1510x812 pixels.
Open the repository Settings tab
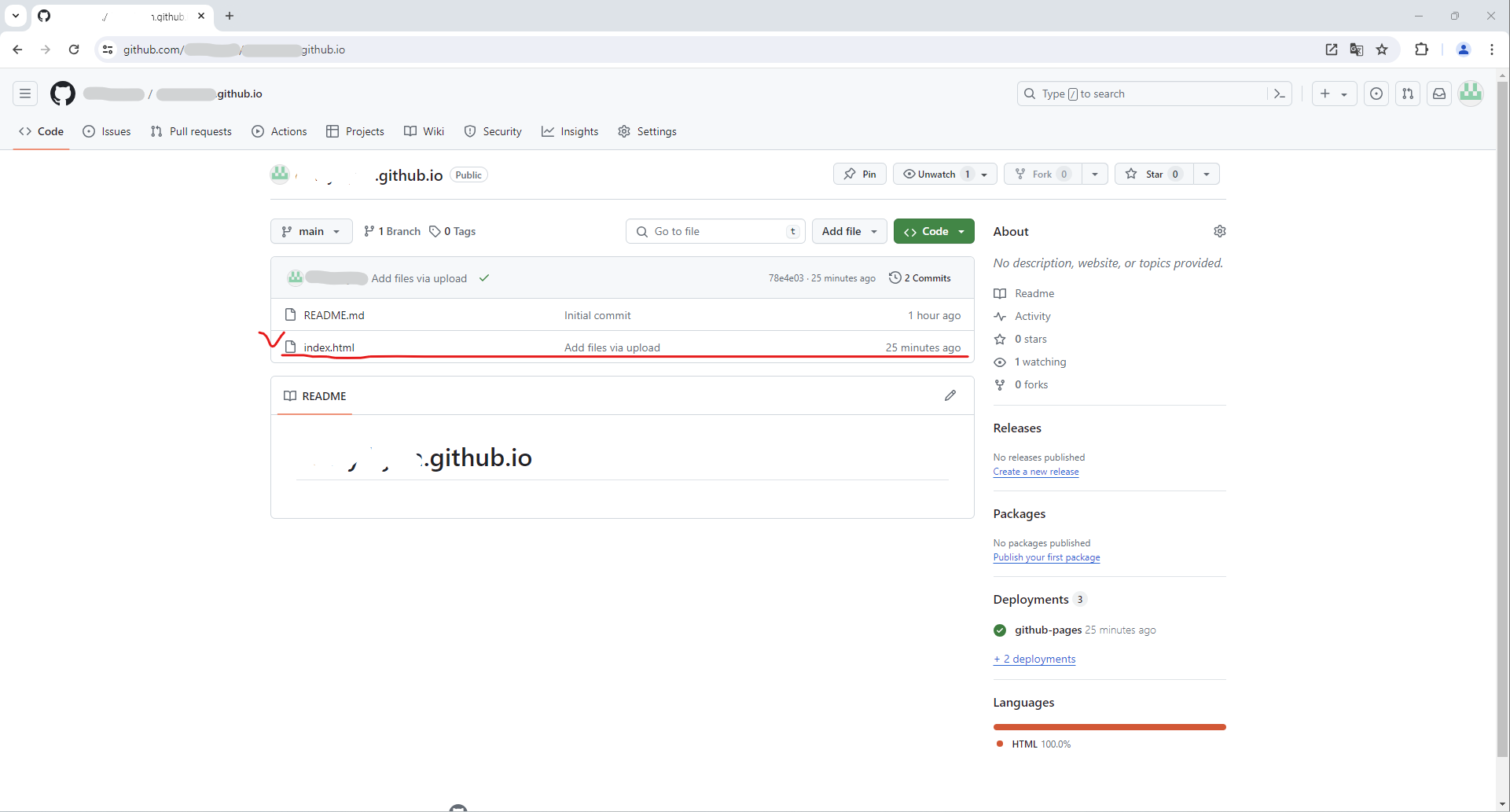click(x=647, y=131)
